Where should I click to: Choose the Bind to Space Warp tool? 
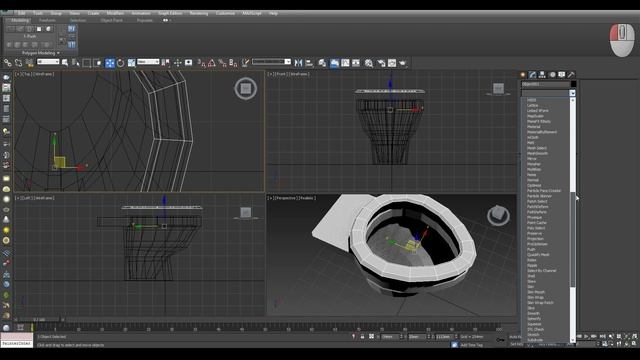click(x=29, y=62)
